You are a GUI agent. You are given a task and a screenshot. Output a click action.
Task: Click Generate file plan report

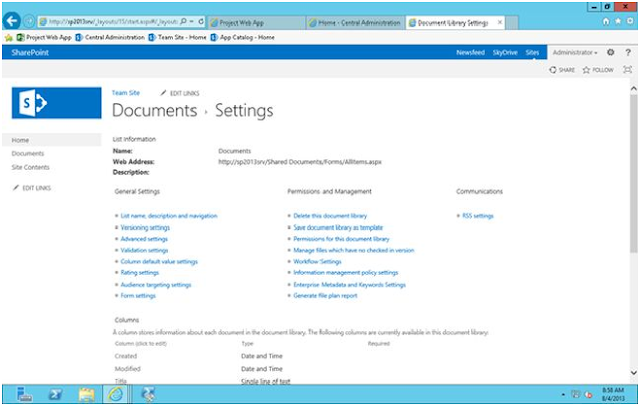click(x=325, y=296)
